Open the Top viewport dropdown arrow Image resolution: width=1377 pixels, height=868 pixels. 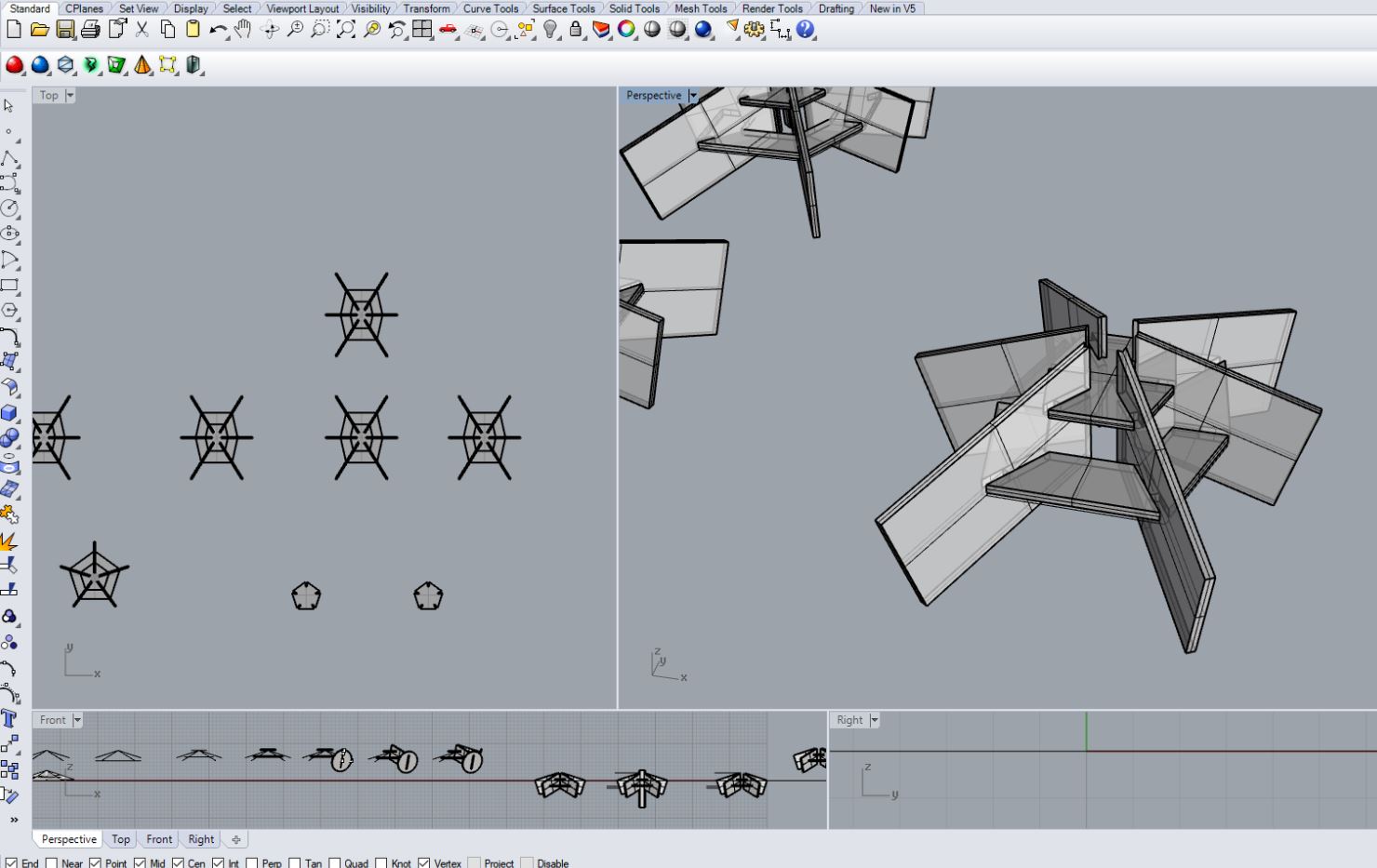pyautogui.click(x=70, y=96)
